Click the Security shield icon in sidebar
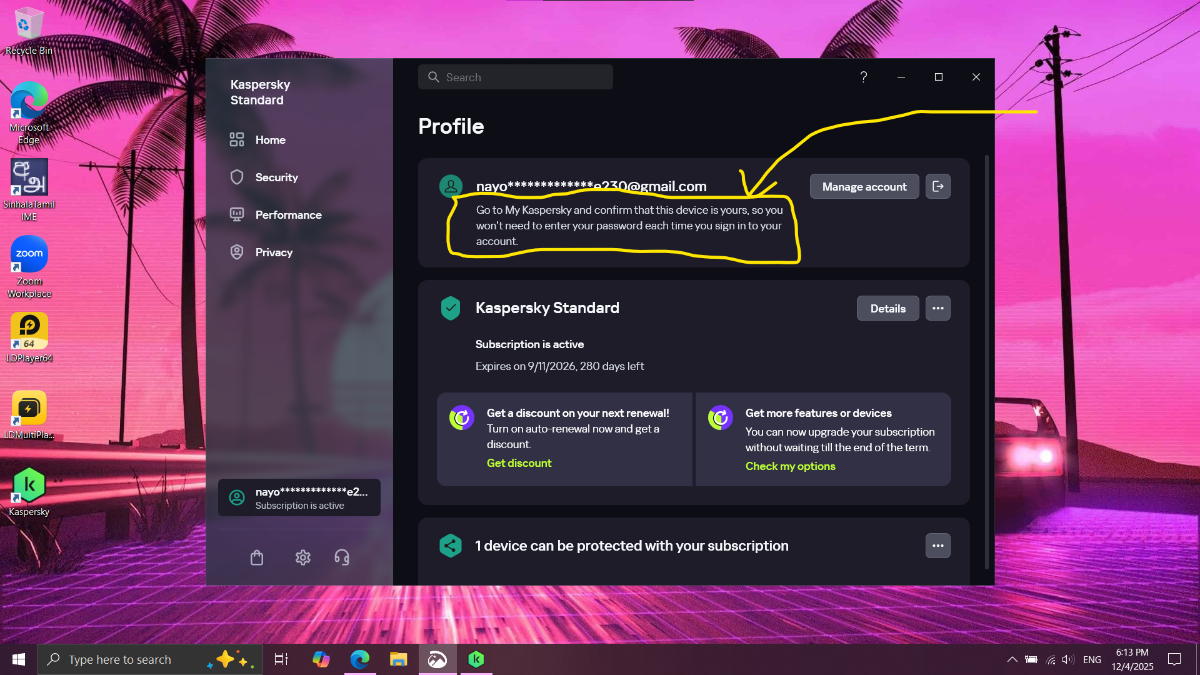The height and width of the screenshot is (675, 1200). 237,177
